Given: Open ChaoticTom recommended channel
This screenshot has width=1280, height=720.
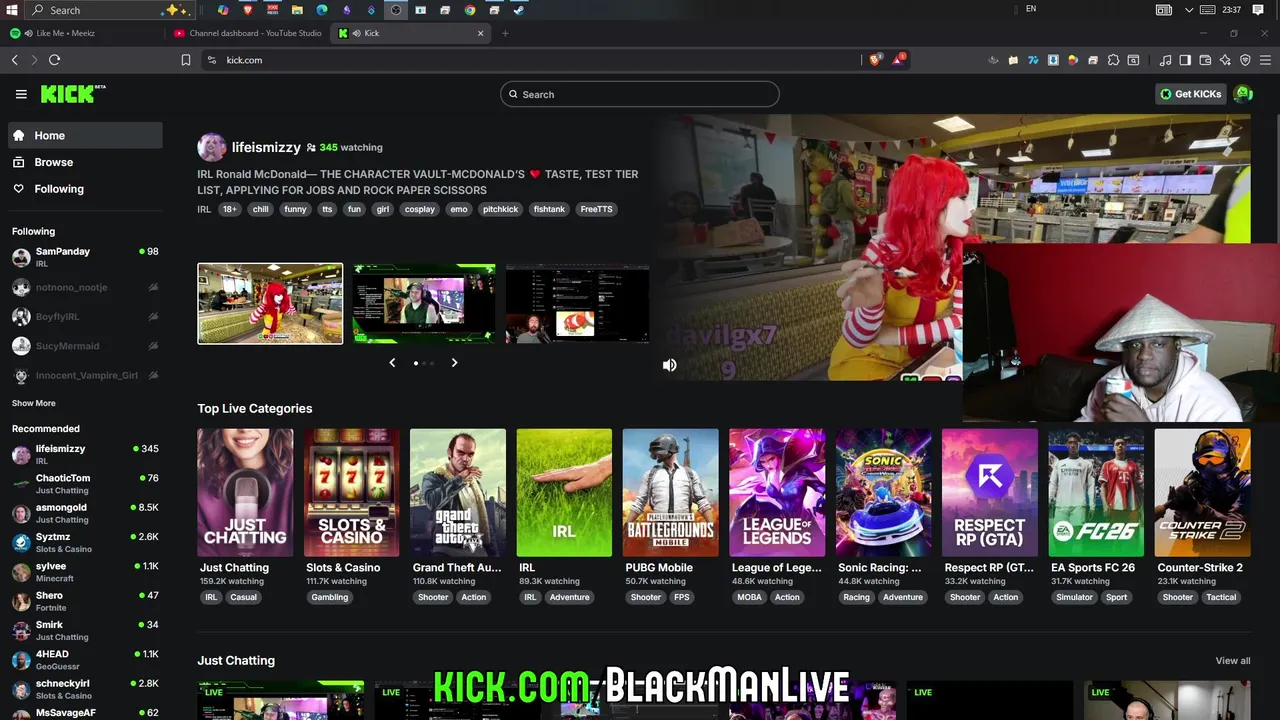Looking at the screenshot, I should [85, 484].
